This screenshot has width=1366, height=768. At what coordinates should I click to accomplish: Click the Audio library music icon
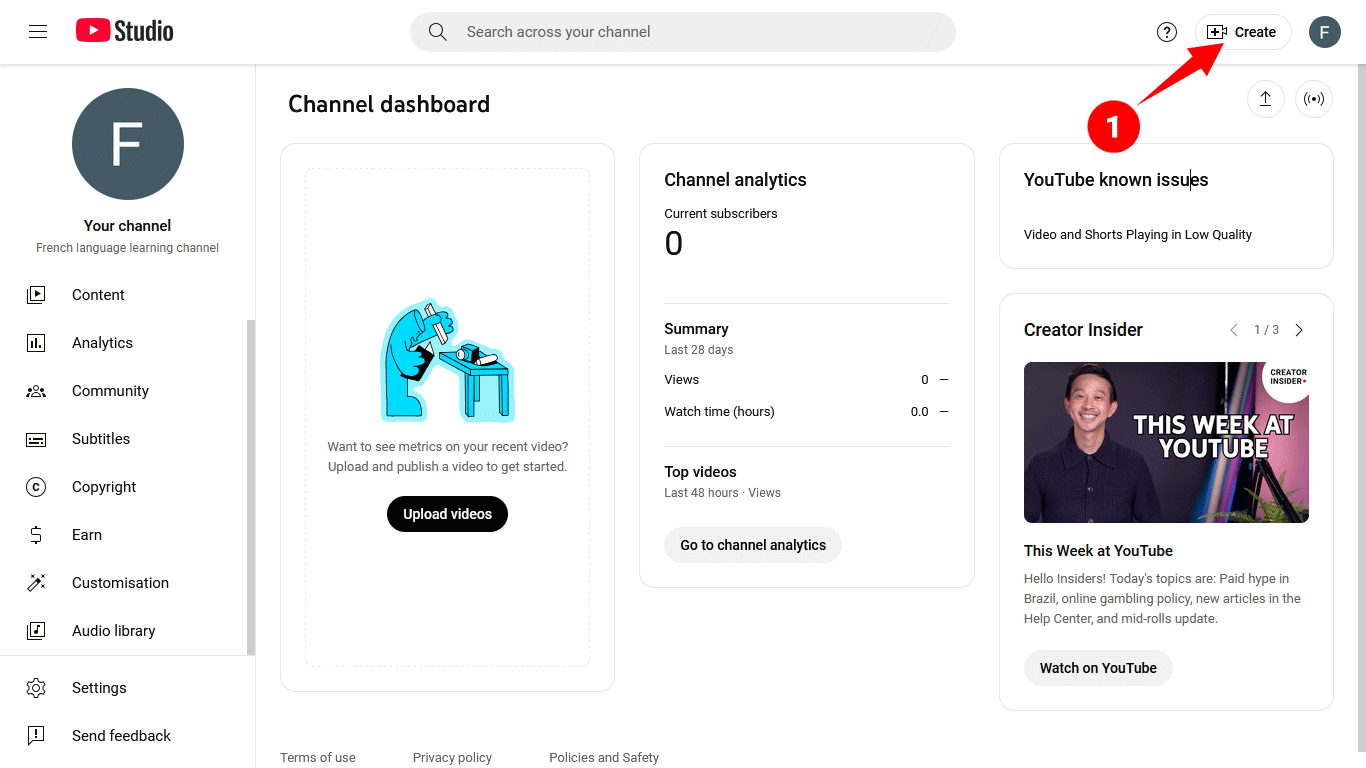pos(36,631)
